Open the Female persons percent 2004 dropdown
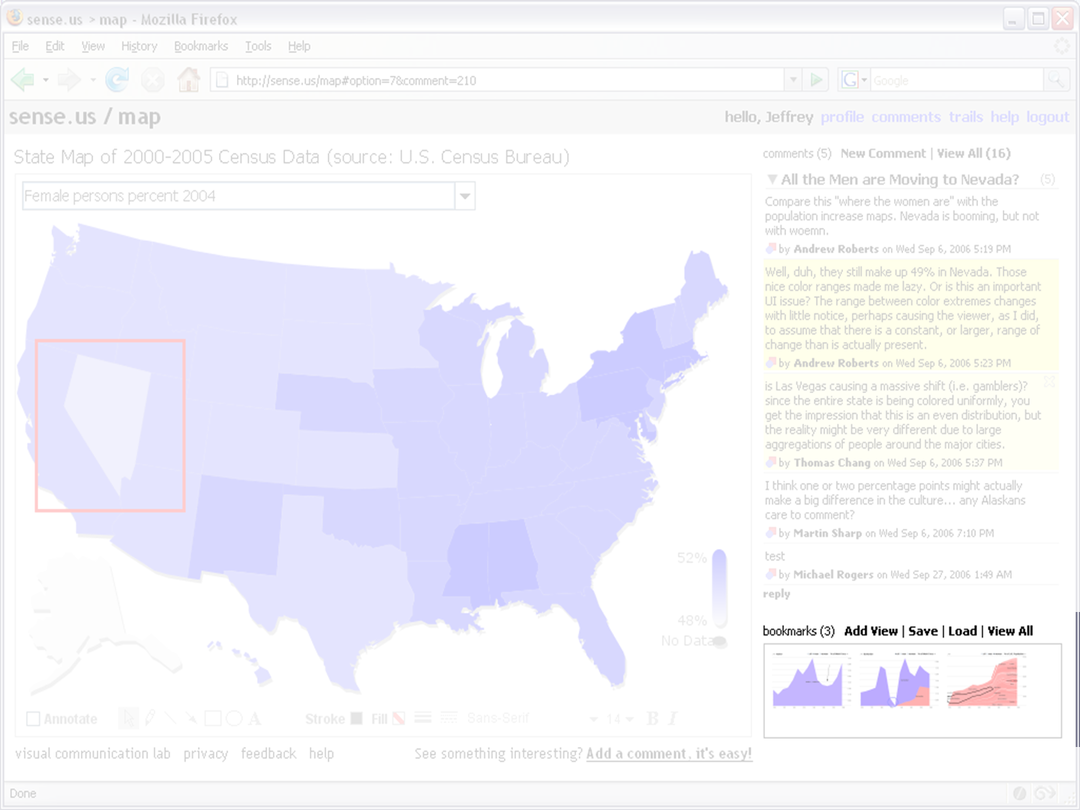 click(x=464, y=196)
